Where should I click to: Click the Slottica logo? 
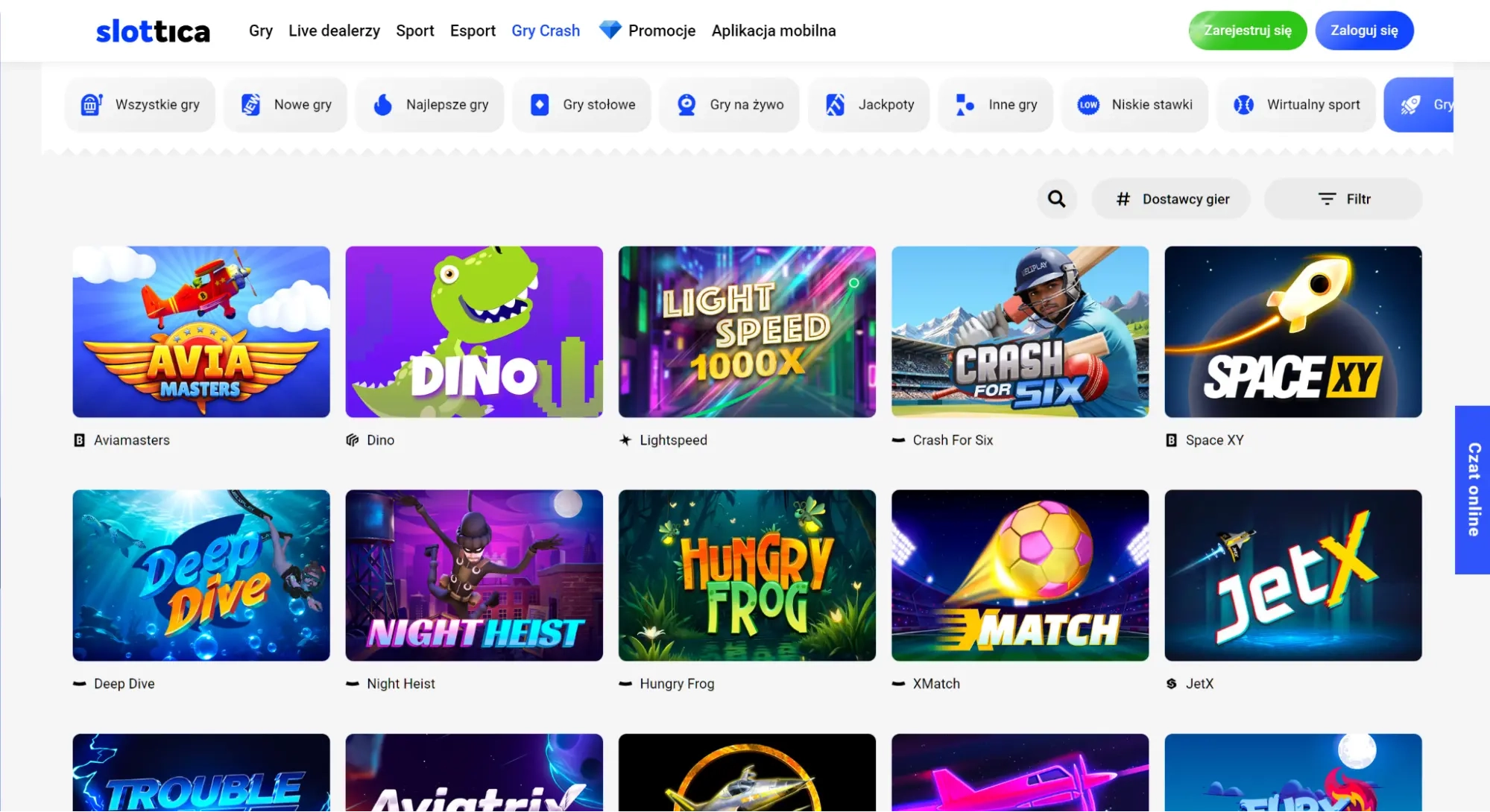coord(153,31)
